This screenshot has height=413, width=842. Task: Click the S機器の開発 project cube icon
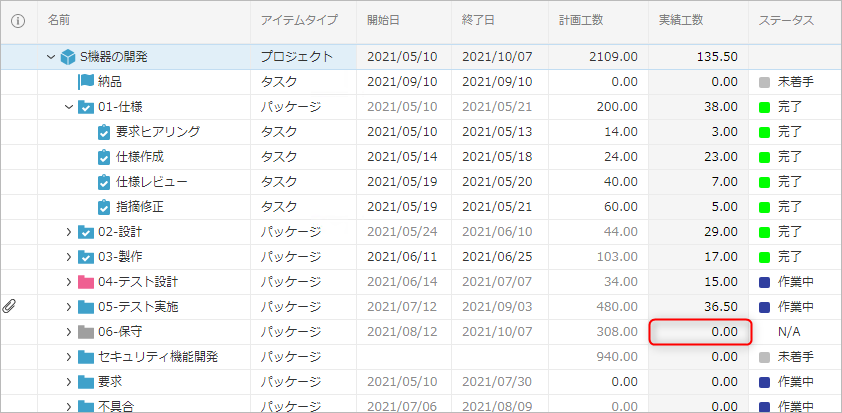[x=68, y=57]
